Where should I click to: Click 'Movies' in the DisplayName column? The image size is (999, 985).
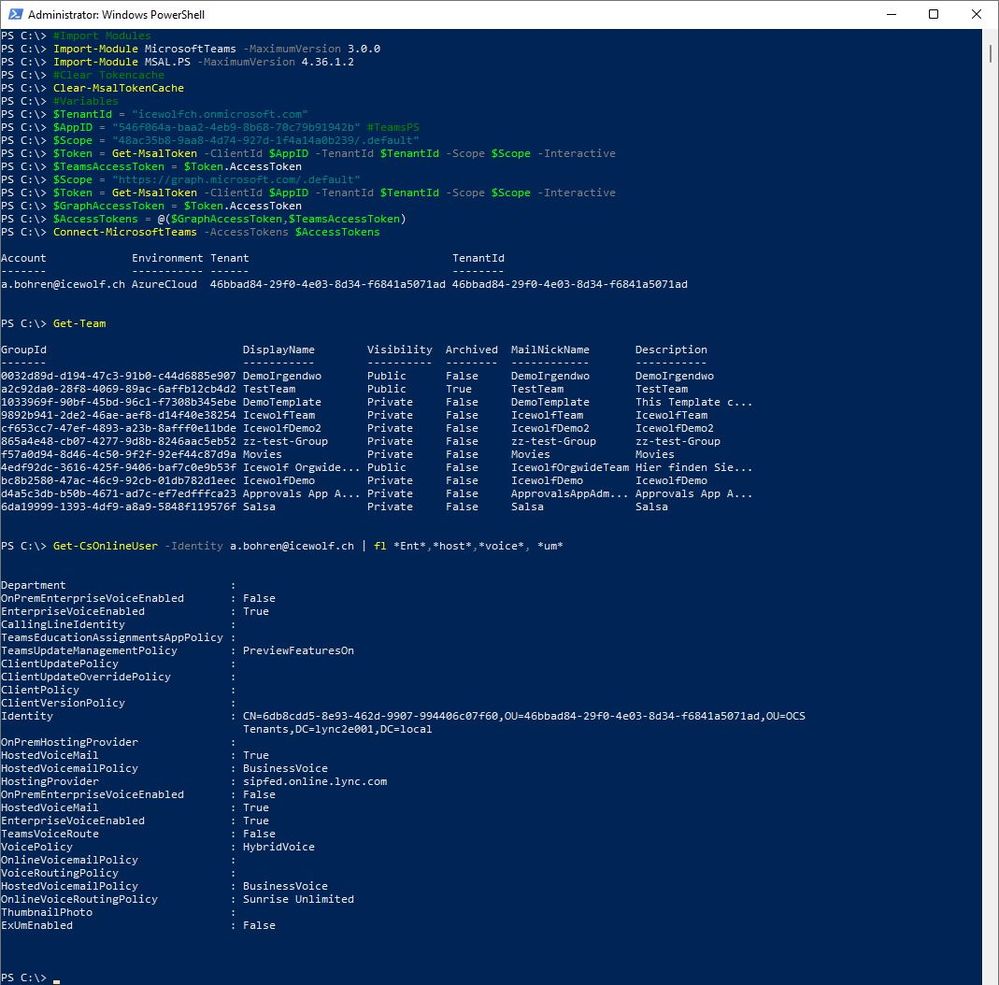point(262,454)
